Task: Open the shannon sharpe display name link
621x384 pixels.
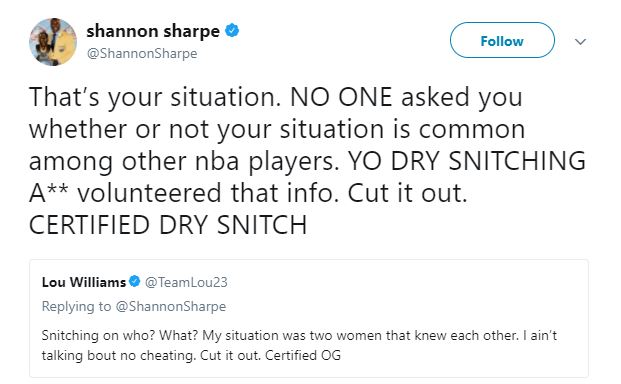Action: (153, 31)
